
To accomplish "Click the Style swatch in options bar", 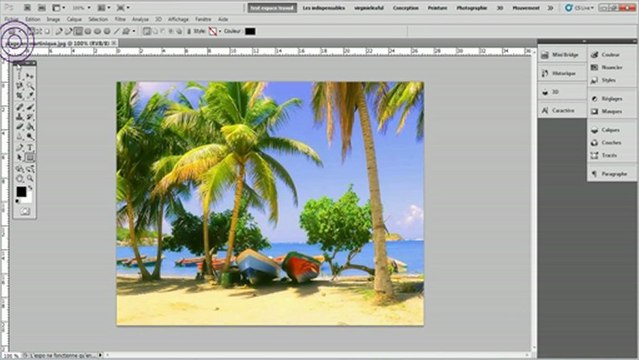I will [213, 31].
